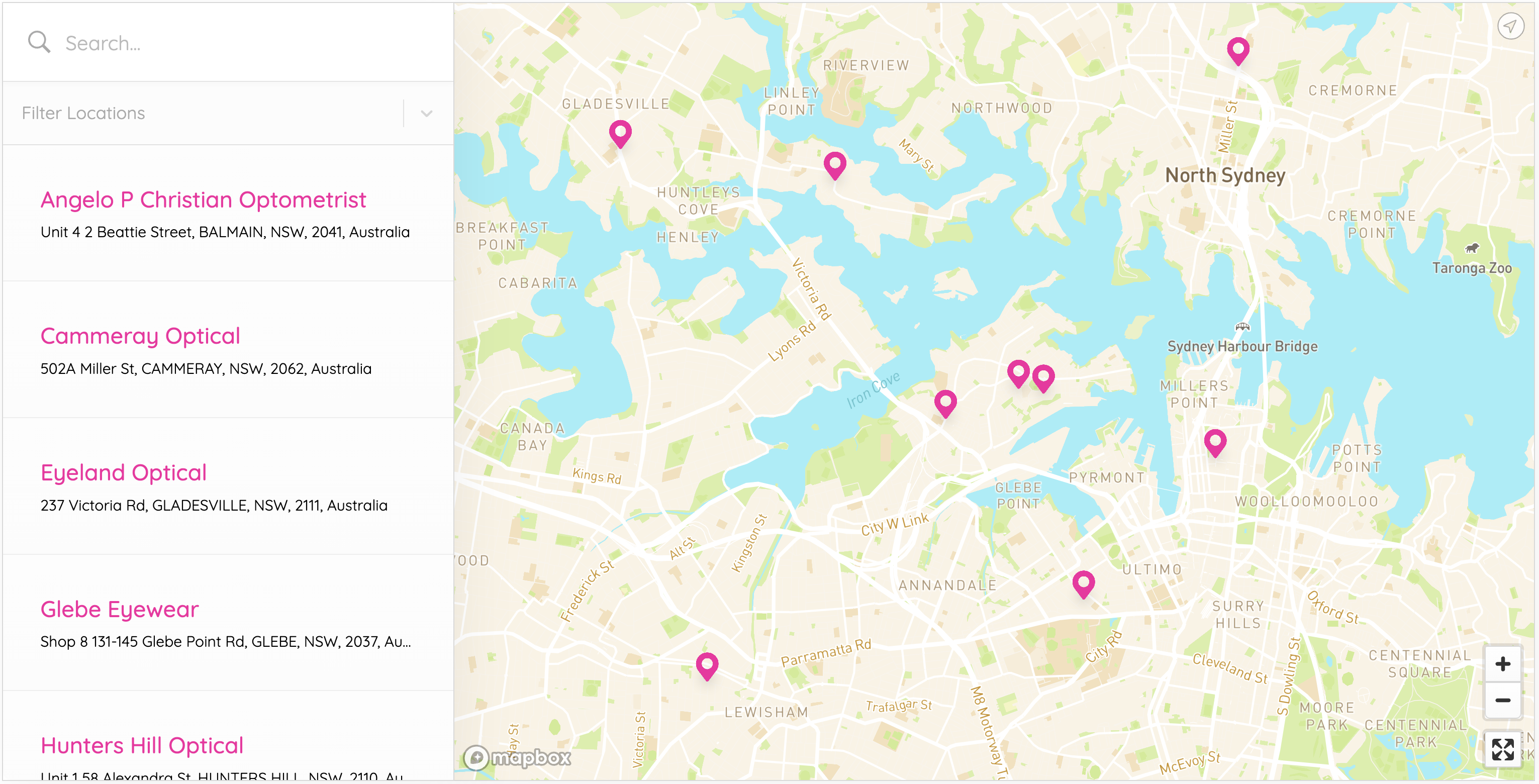Zoom in using the plus button
The height and width of the screenshot is (784, 1539).
tap(1503, 663)
